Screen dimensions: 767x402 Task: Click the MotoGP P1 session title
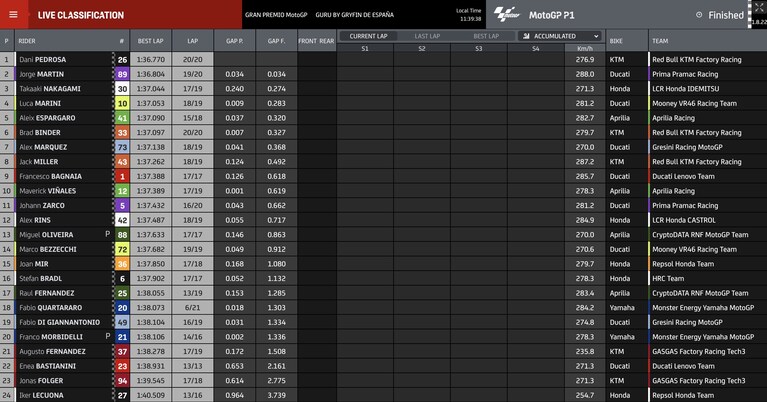[x=551, y=15]
